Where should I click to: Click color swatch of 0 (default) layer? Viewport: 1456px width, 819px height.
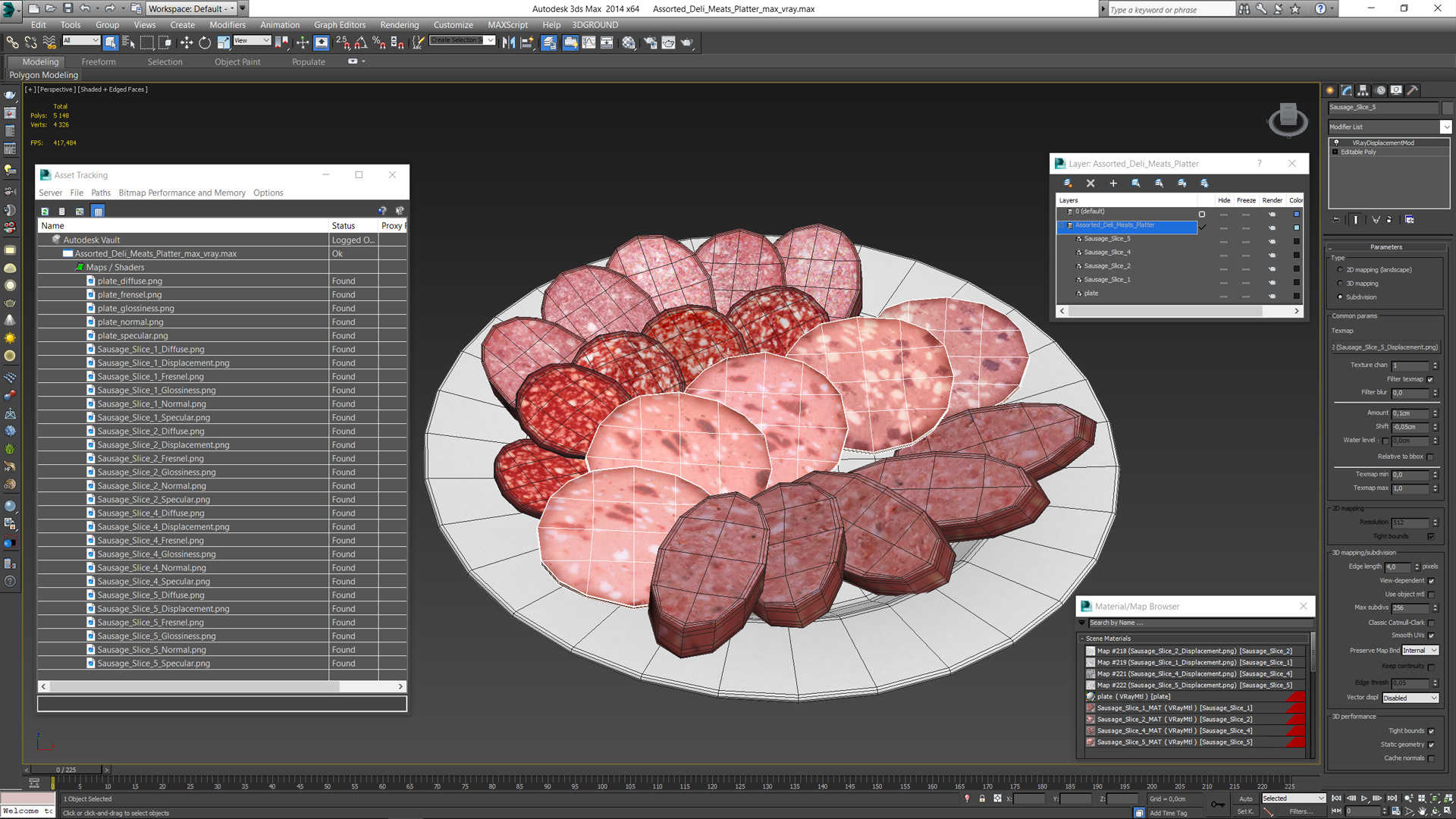1296,213
